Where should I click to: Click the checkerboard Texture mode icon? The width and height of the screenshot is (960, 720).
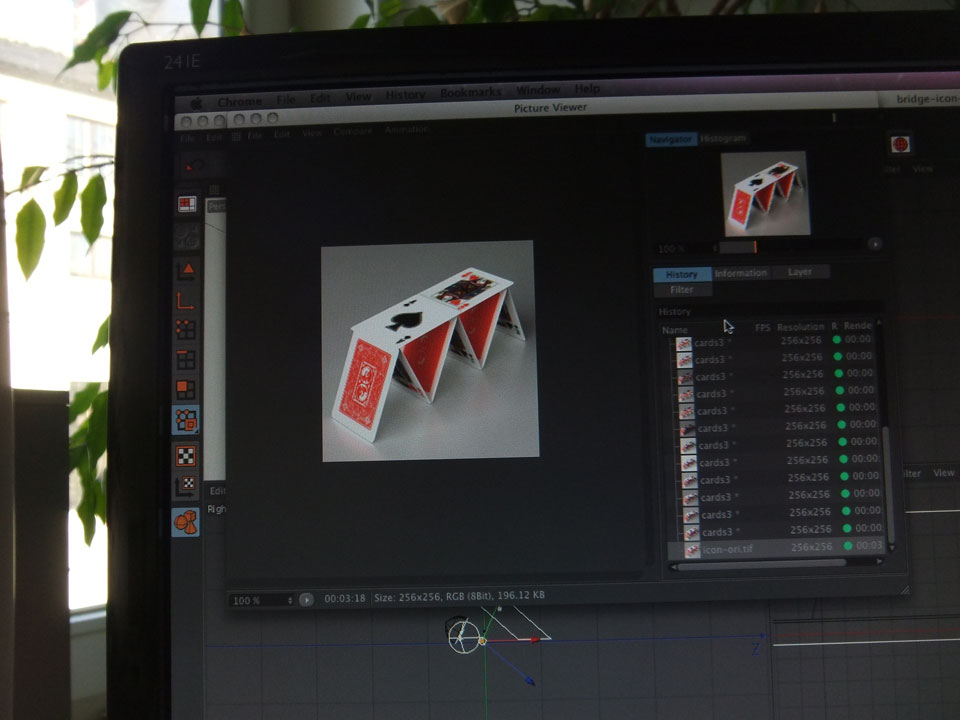click(186, 455)
